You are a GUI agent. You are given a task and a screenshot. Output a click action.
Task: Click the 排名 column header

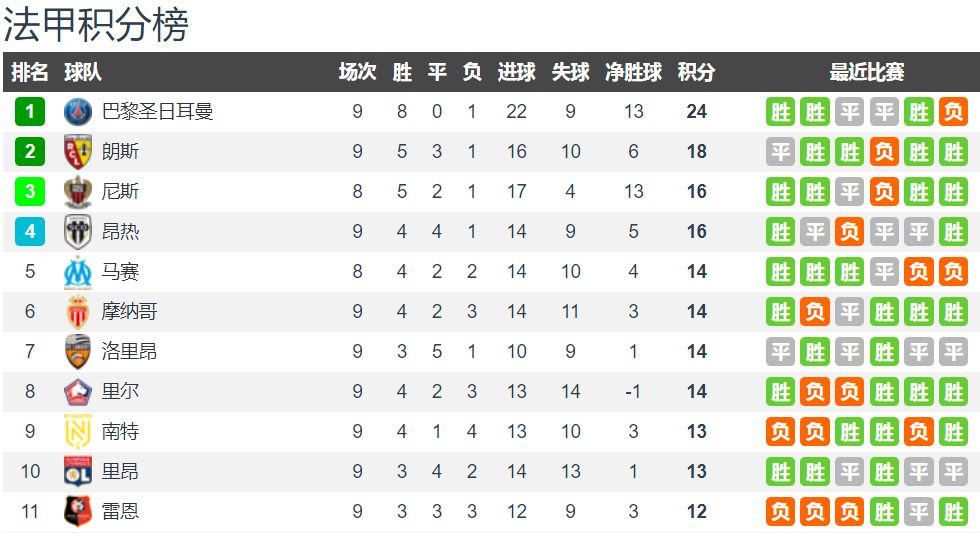29,72
